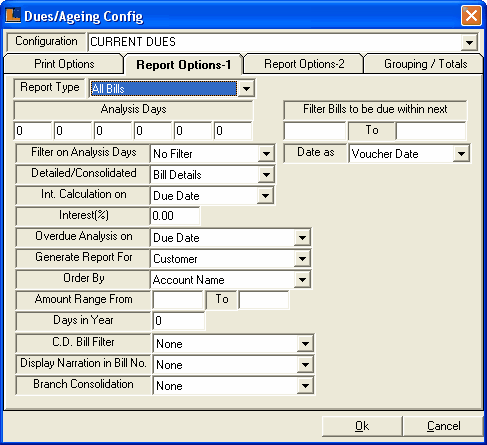Viewport: 487px width, 445px height.
Task: Click the All Bills highlighted selection
Action: point(164,89)
